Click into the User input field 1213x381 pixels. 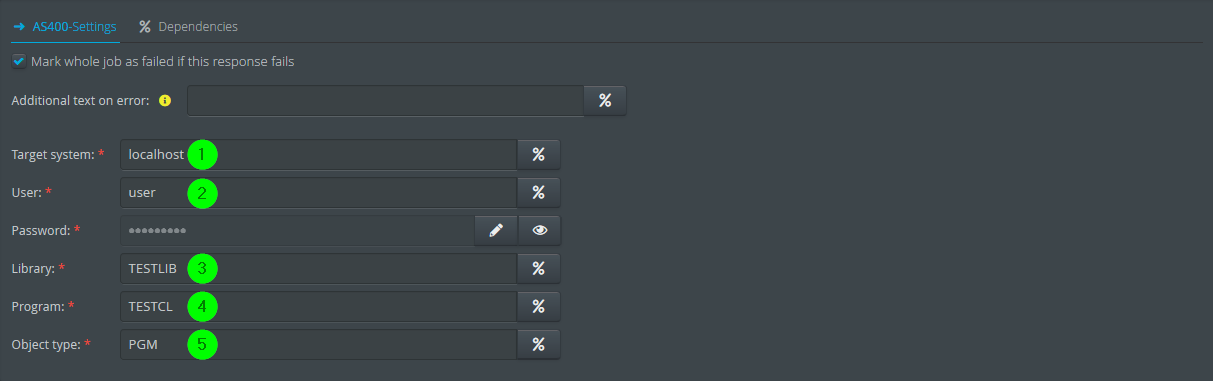click(319, 193)
